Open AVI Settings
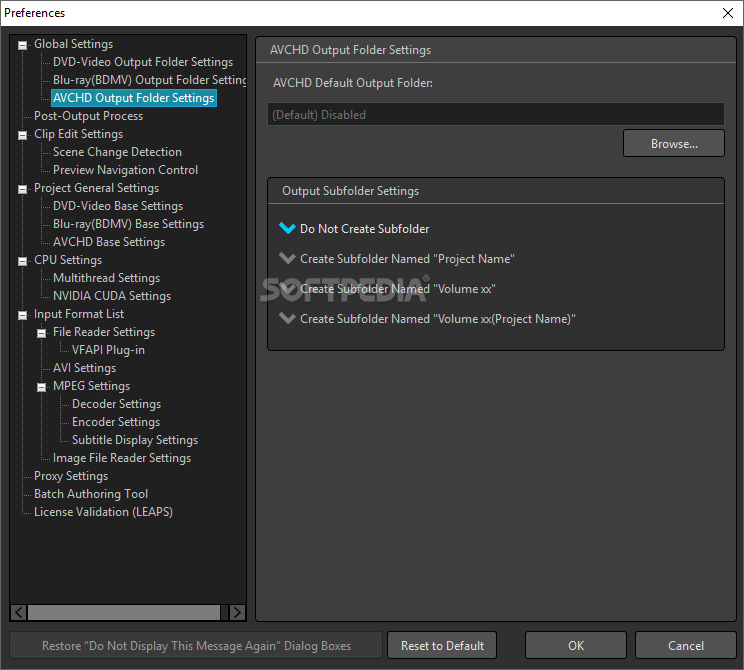Image resolution: width=744 pixels, height=670 pixels. click(84, 368)
